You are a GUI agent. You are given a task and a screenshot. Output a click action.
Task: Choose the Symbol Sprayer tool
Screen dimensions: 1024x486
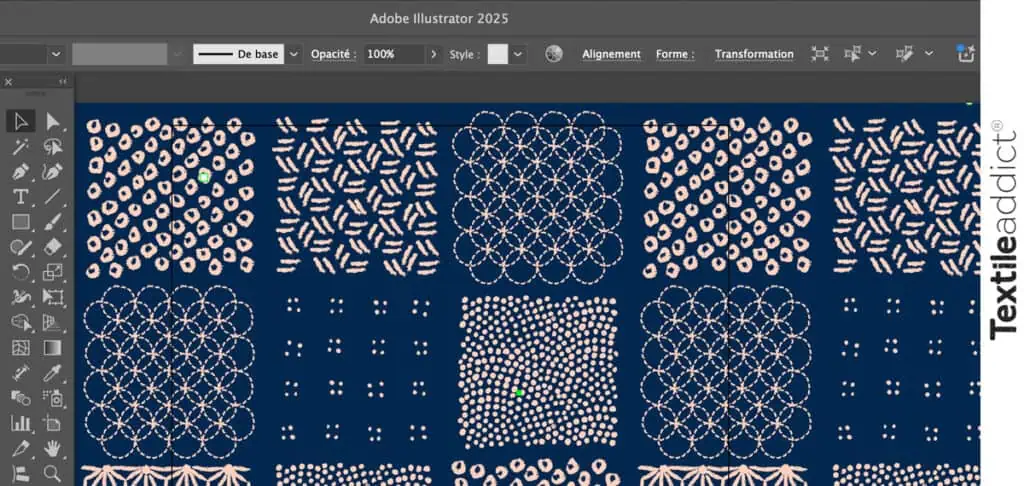coord(53,397)
